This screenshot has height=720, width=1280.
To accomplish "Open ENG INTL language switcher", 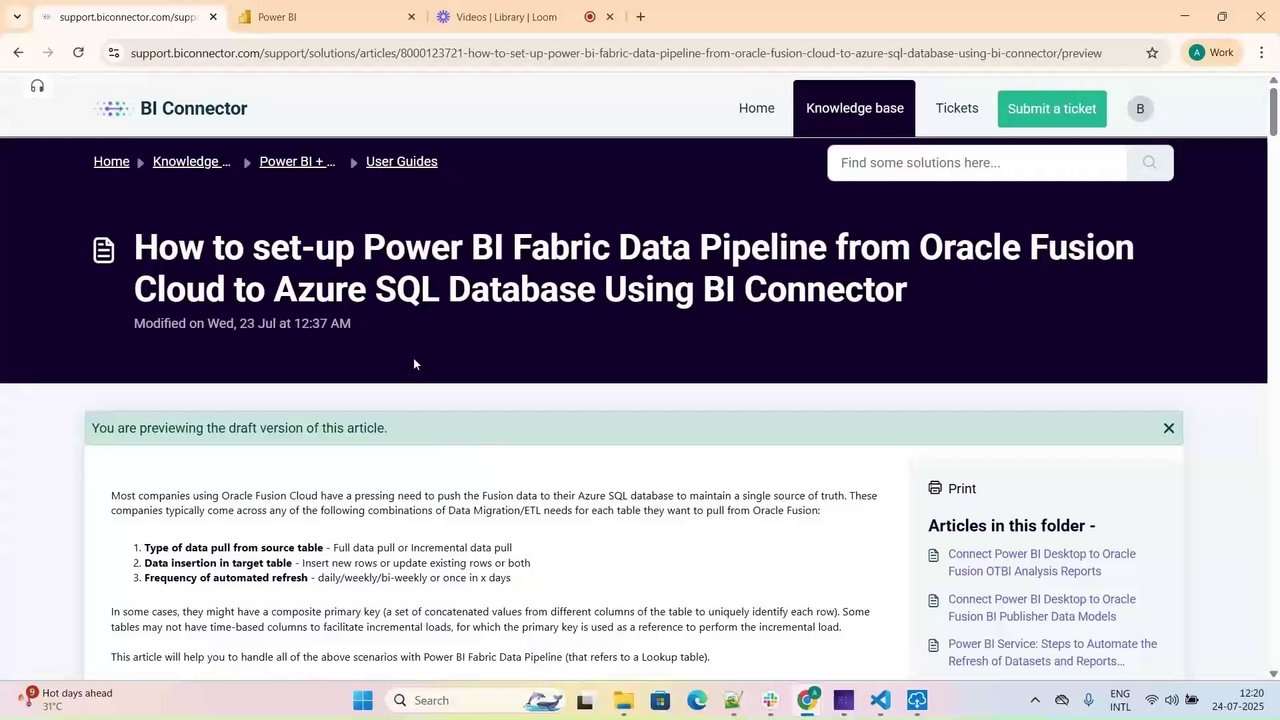I will (x=1120, y=700).
